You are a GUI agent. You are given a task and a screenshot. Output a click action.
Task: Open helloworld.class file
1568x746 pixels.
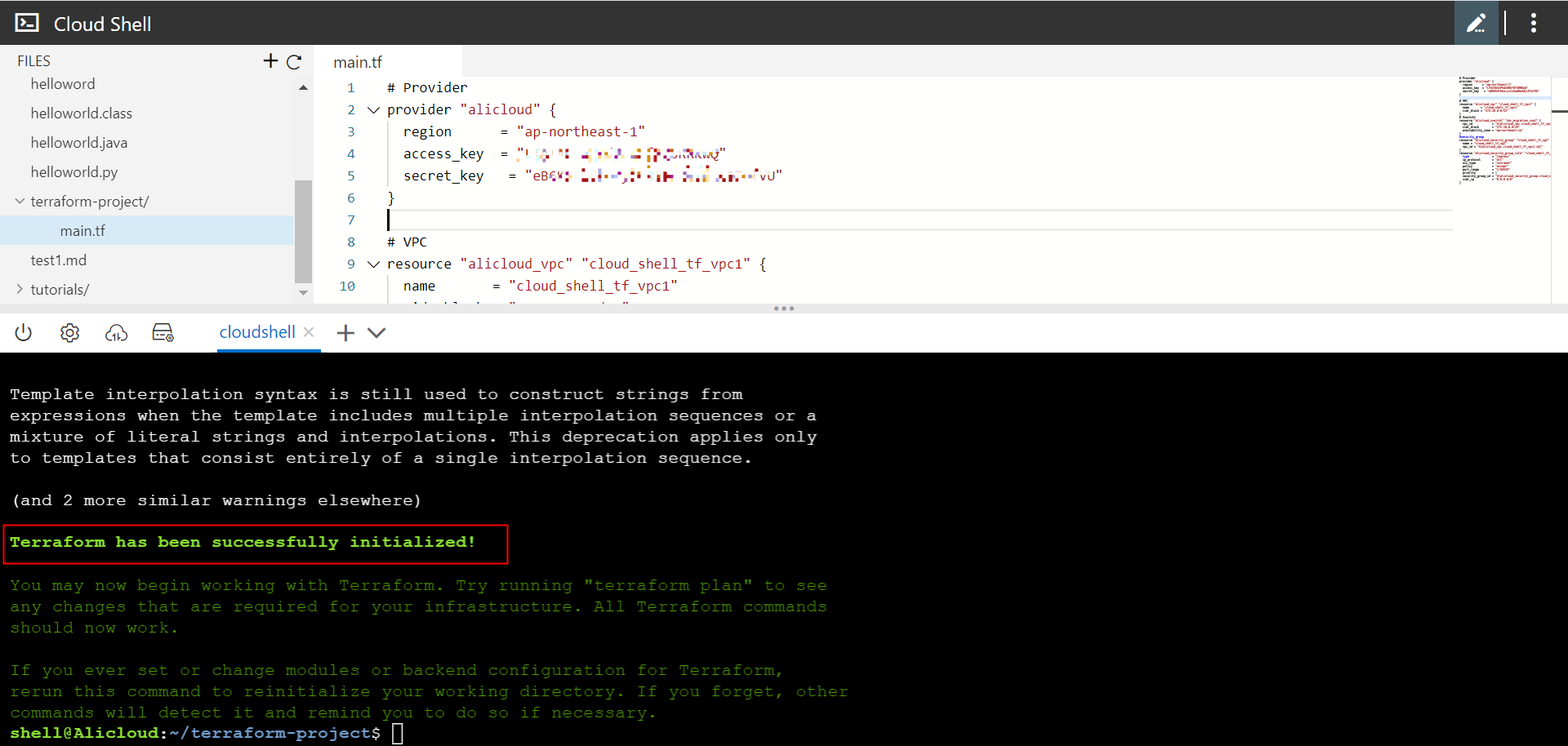[x=82, y=113]
